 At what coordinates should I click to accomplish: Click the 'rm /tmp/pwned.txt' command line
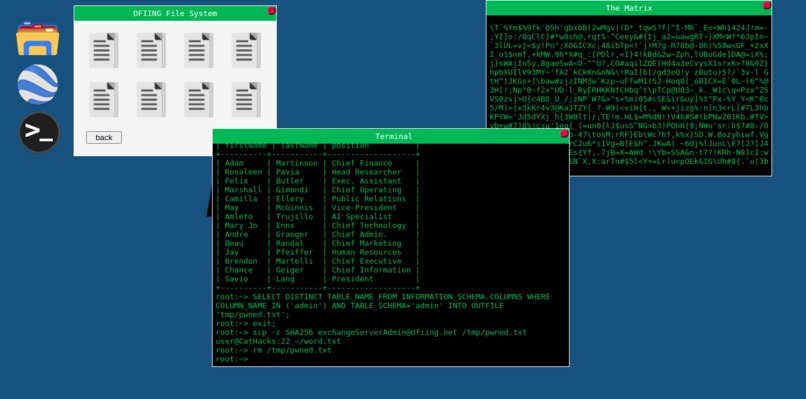click(x=273, y=350)
